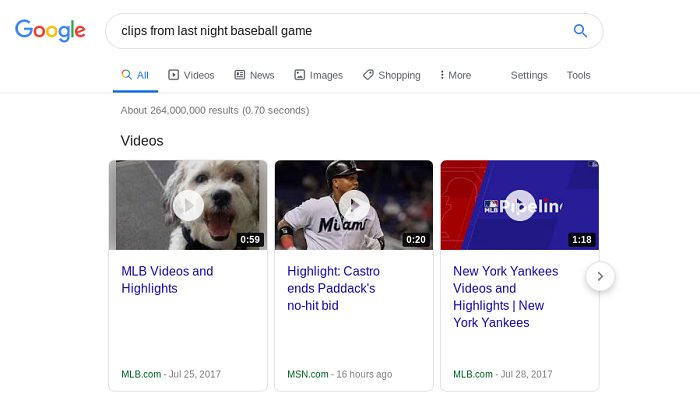
Task: Open the Tools filter menu
Action: coord(578,75)
